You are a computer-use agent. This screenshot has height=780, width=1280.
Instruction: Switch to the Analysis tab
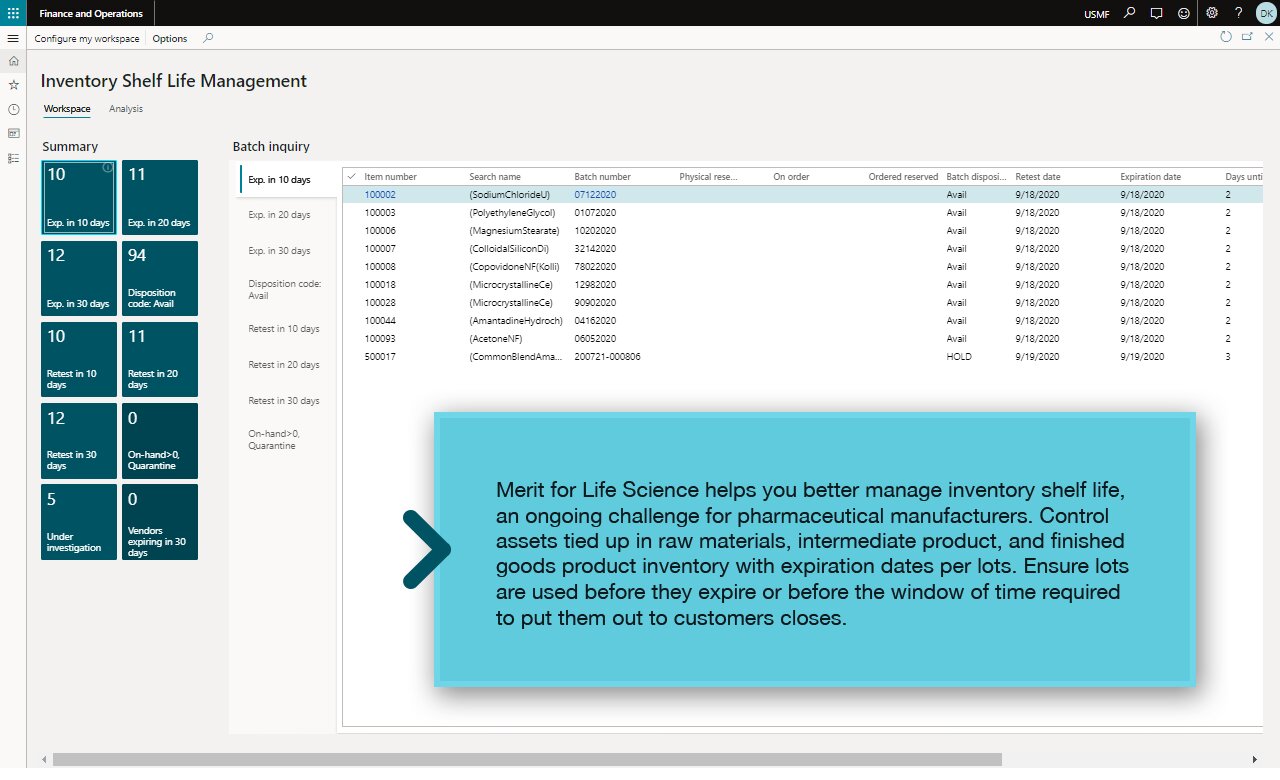tap(126, 109)
